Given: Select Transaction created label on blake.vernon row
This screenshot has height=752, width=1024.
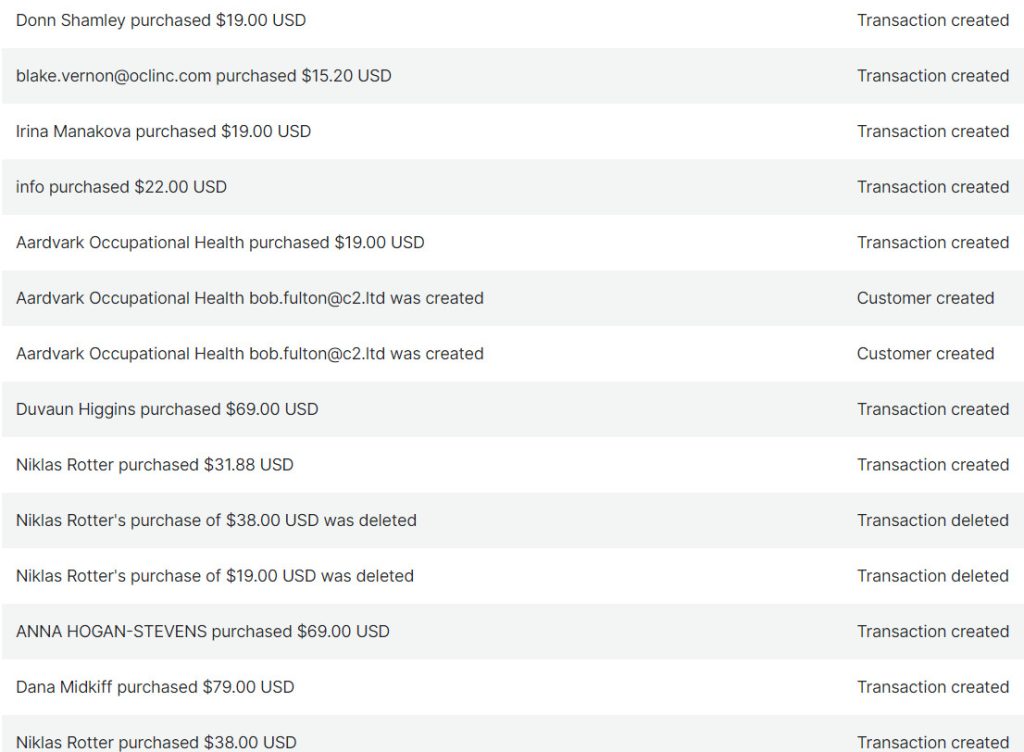Looking at the screenshot, I should click(932, 76).
